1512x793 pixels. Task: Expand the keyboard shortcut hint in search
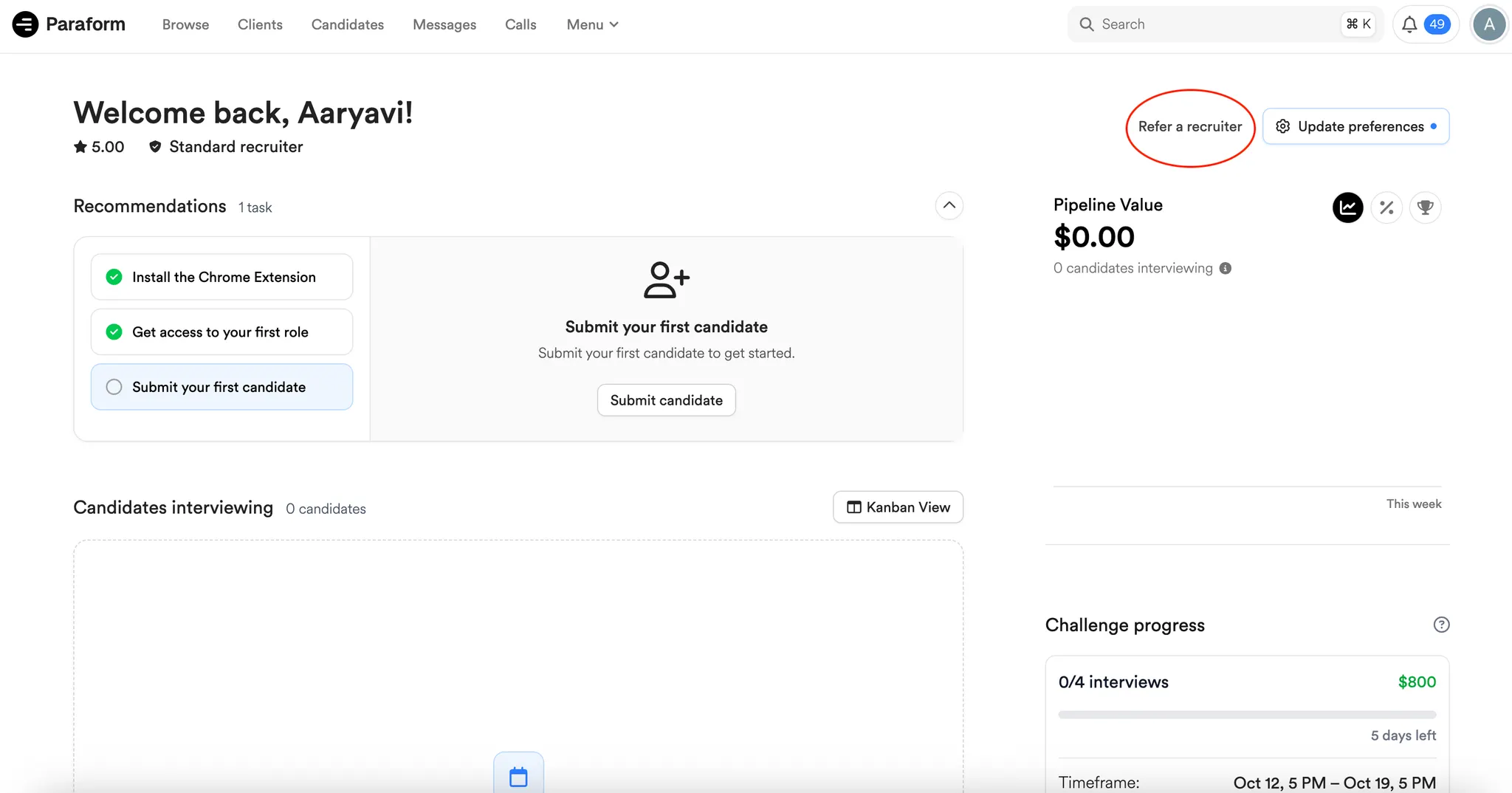1358,24
